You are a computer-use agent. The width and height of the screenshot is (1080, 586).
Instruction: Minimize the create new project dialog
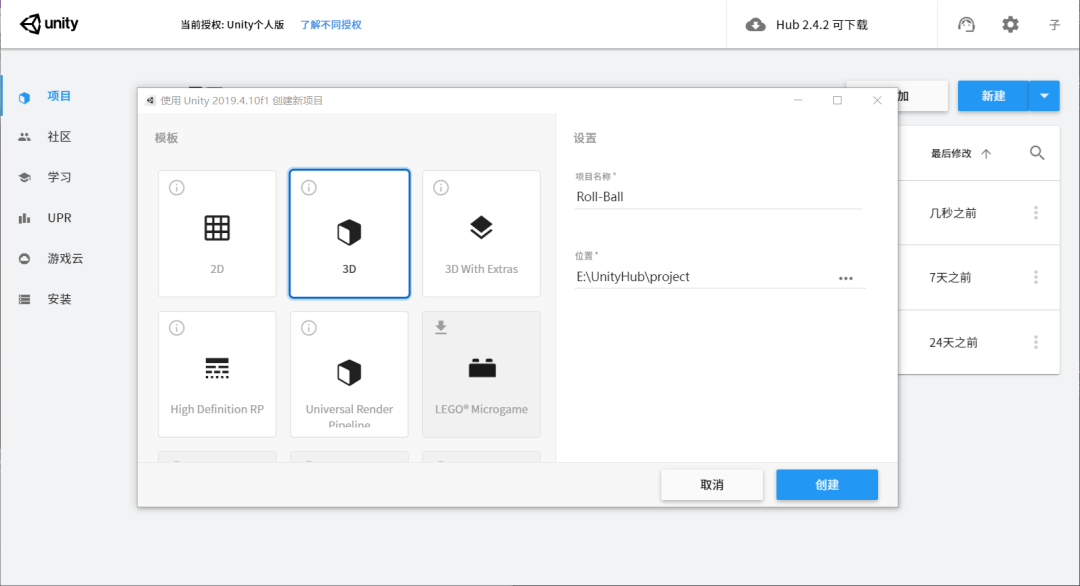pos(798,101)
